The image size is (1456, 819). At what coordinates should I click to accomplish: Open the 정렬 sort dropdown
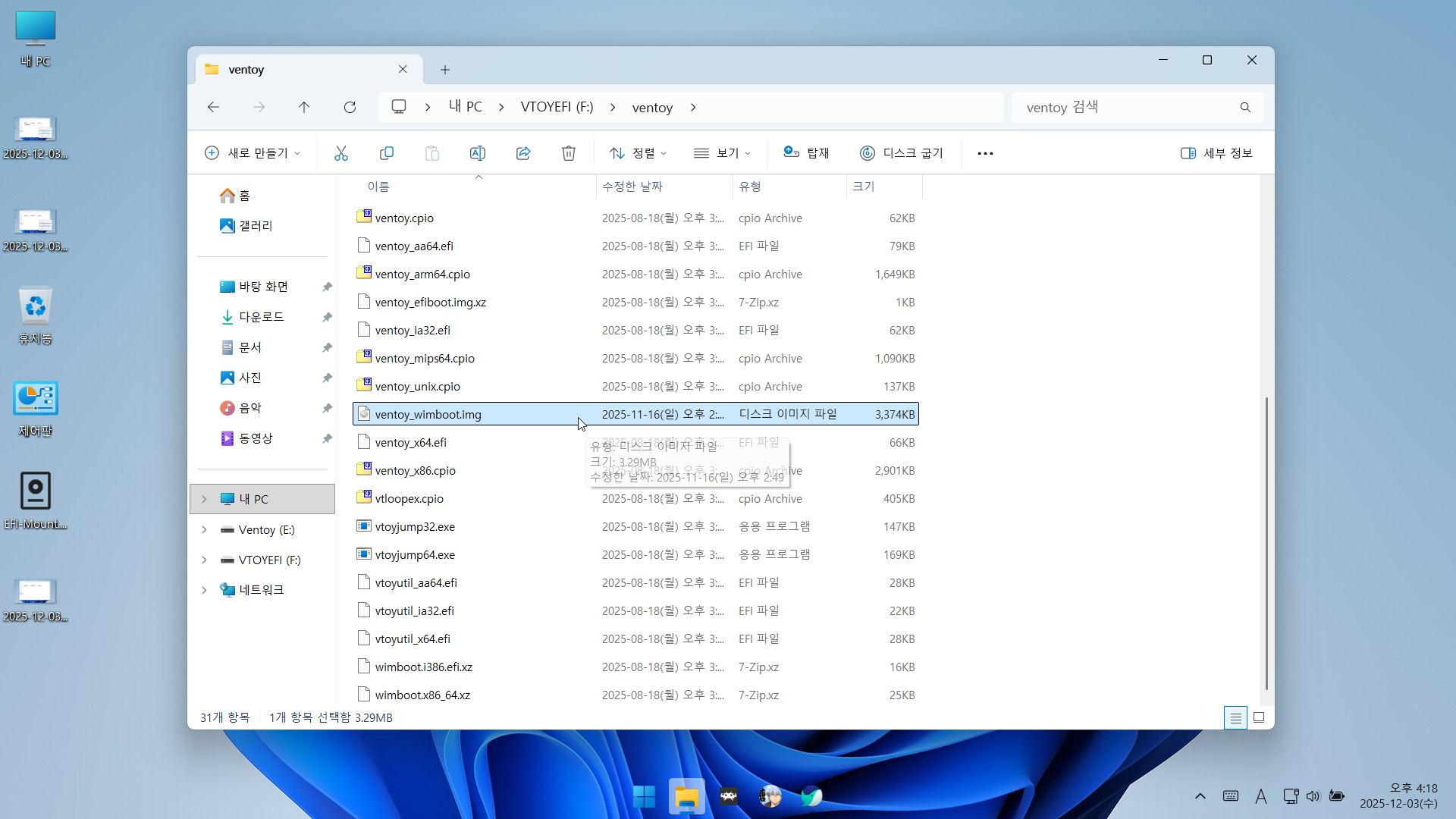(x=639, y=153)
